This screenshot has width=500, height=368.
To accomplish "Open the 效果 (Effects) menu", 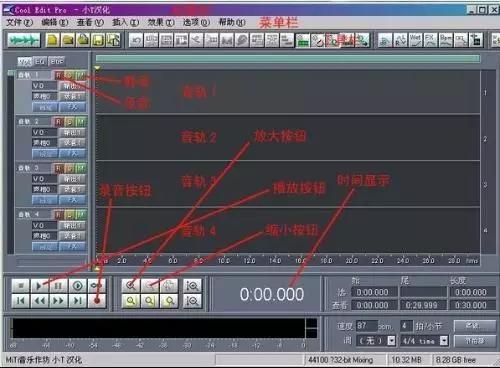I will [161, 22].
